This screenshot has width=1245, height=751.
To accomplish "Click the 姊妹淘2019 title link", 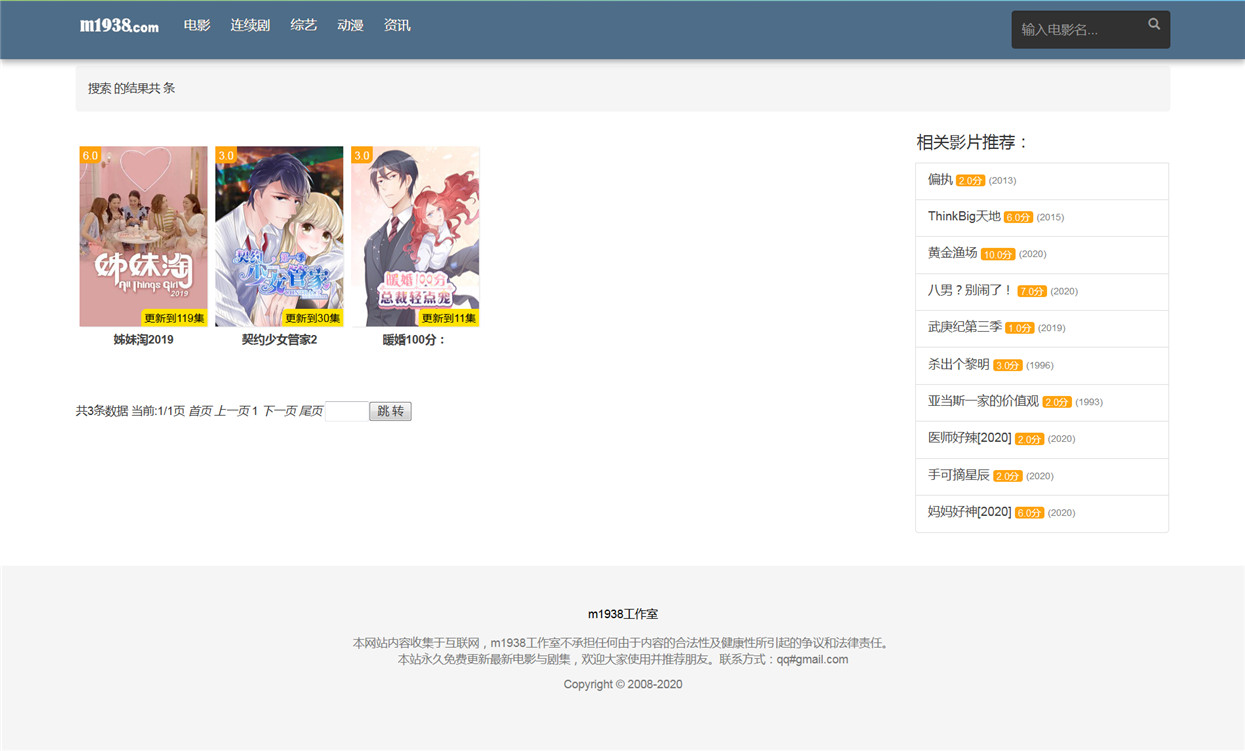I will click(x=143, y=340).
